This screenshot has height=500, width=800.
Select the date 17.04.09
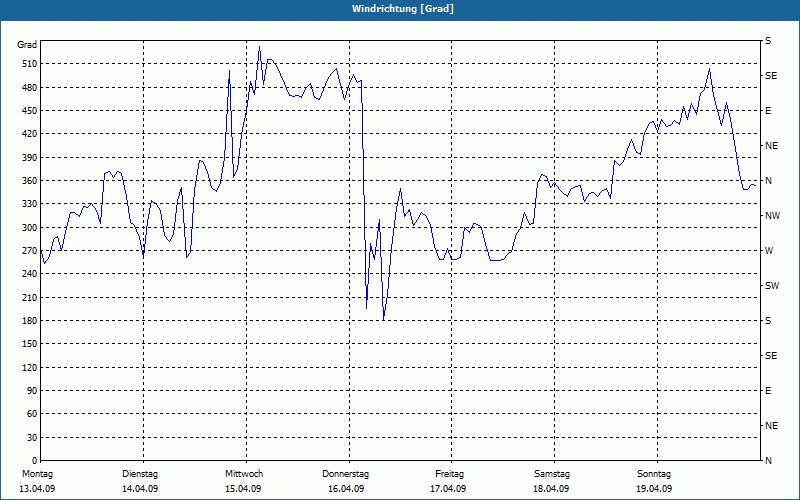point(448,489)
